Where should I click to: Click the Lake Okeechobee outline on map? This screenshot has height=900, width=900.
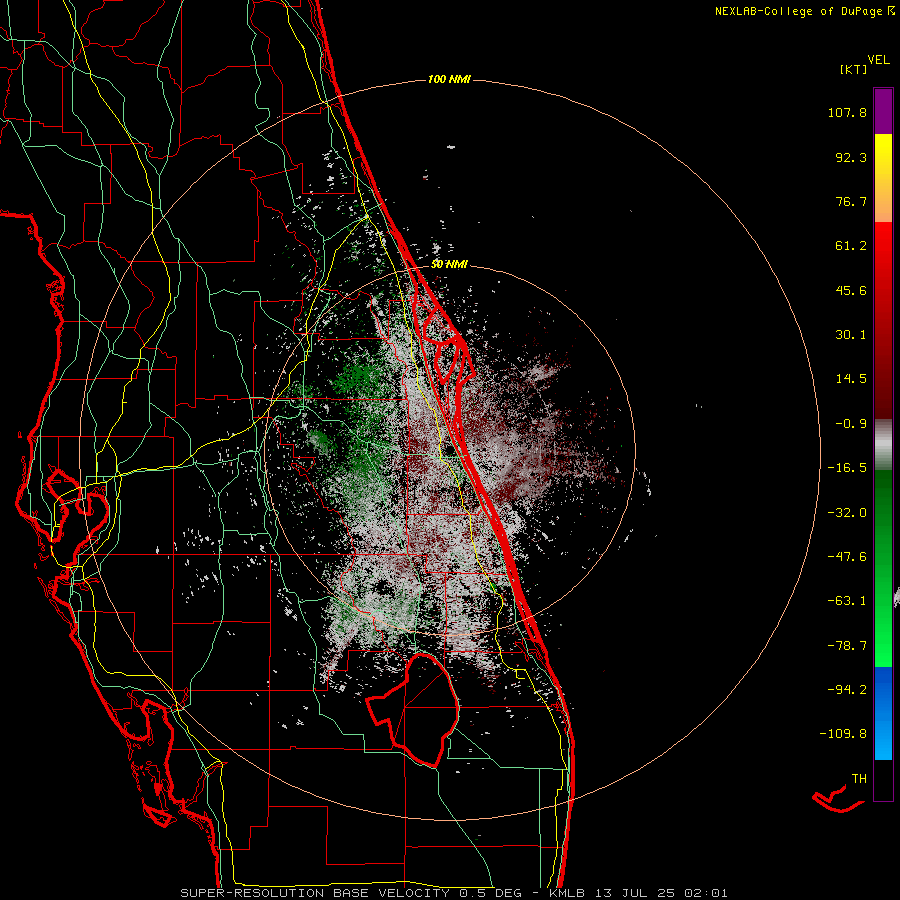(414, 710)
